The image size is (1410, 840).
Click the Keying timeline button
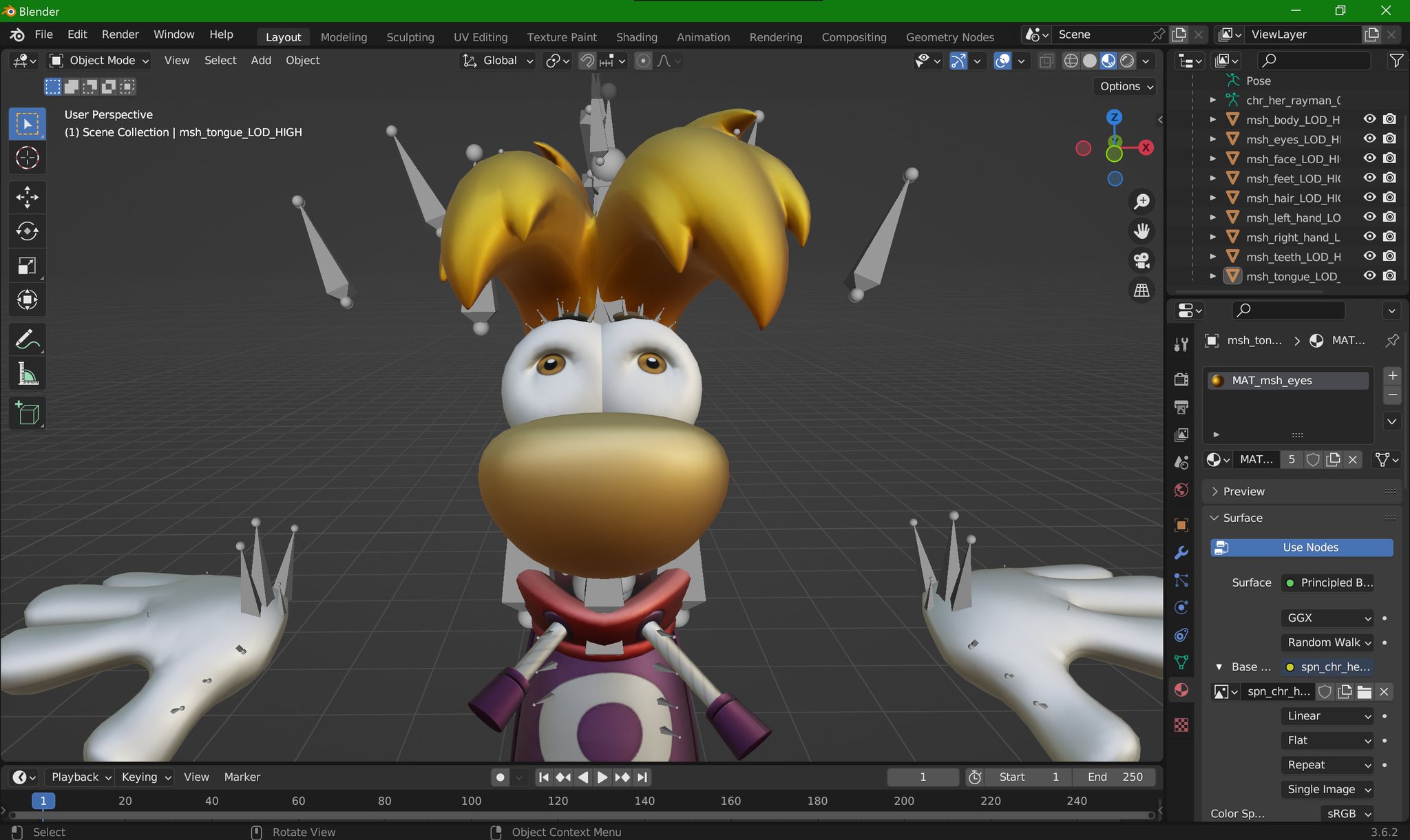(x=146, y=777)
